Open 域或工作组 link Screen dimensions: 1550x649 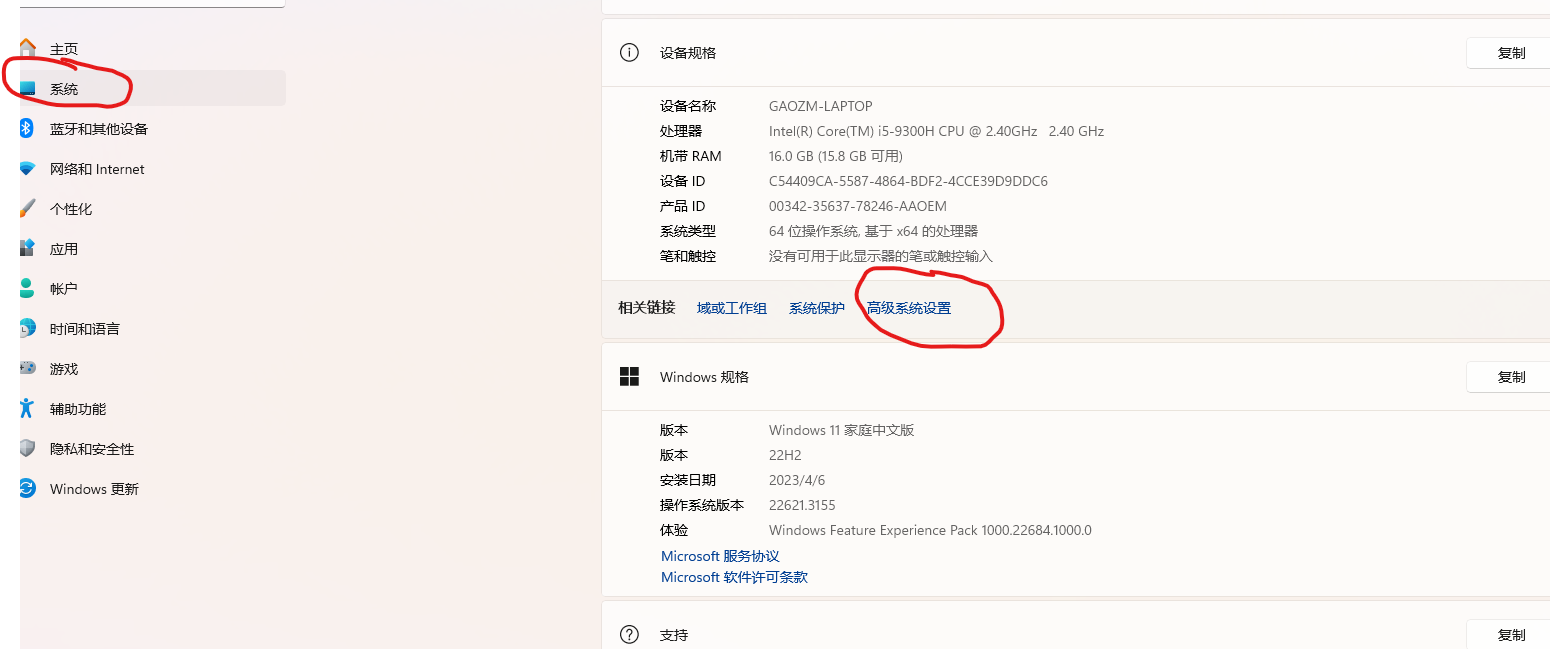coord(732,308)
